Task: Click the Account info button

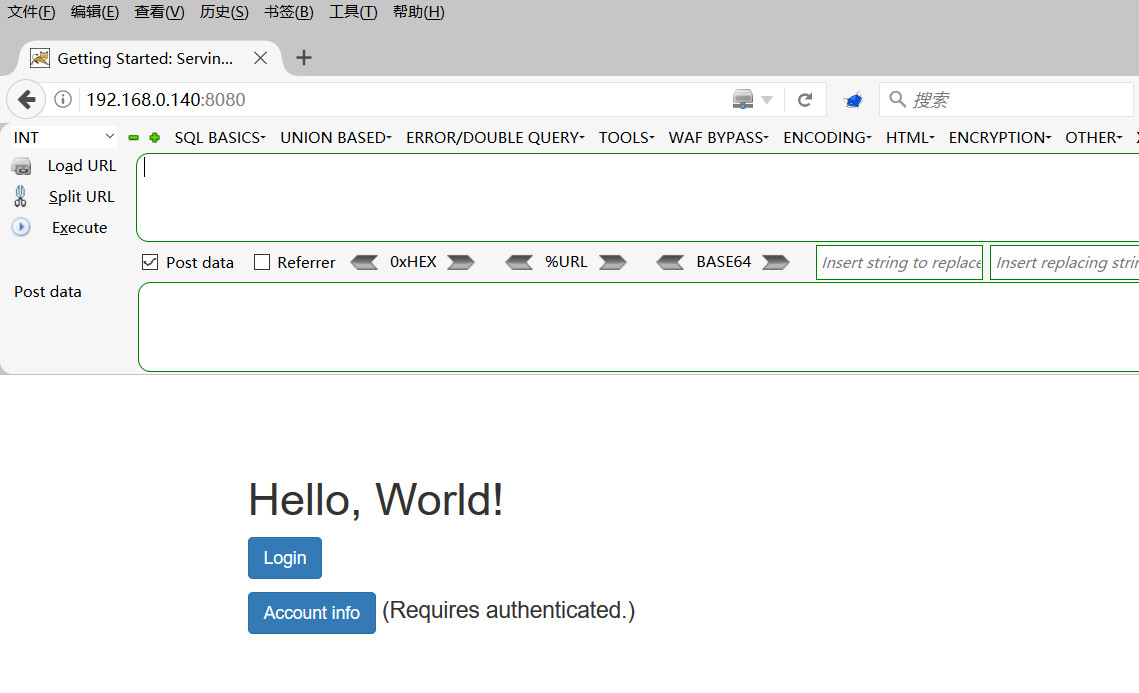Action: pyautogui.click(x=312, y=613)
